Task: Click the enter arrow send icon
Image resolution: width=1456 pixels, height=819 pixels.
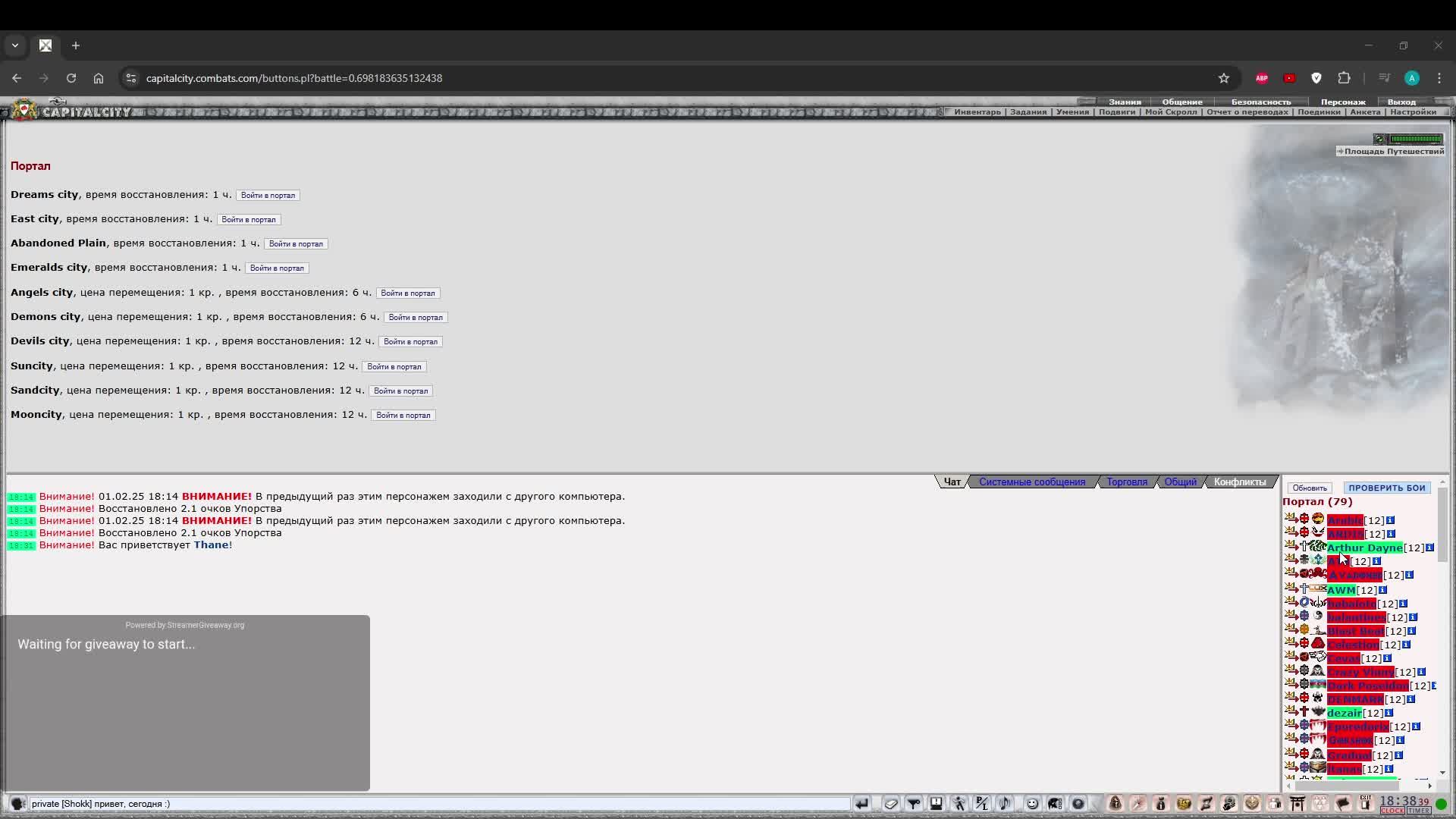Action: [x=862, y=804]
